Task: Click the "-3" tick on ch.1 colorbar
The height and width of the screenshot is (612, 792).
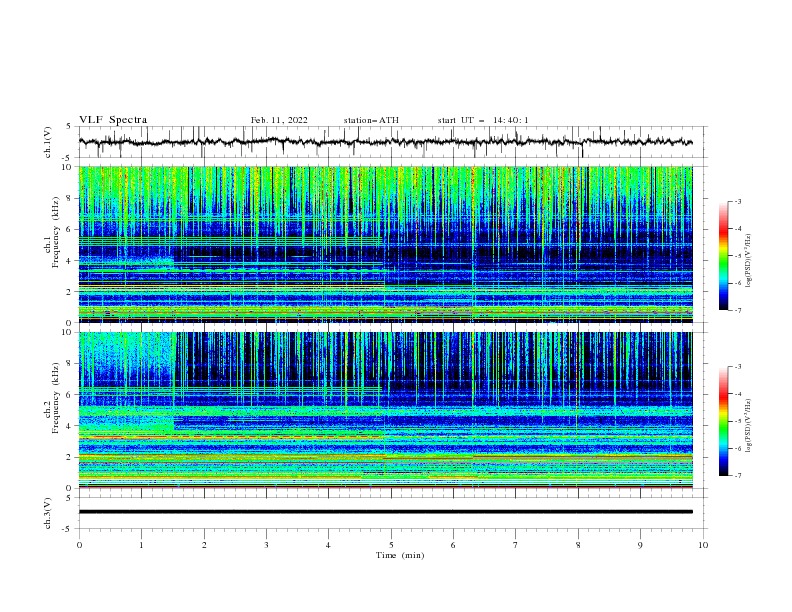Action: [737, 201]
